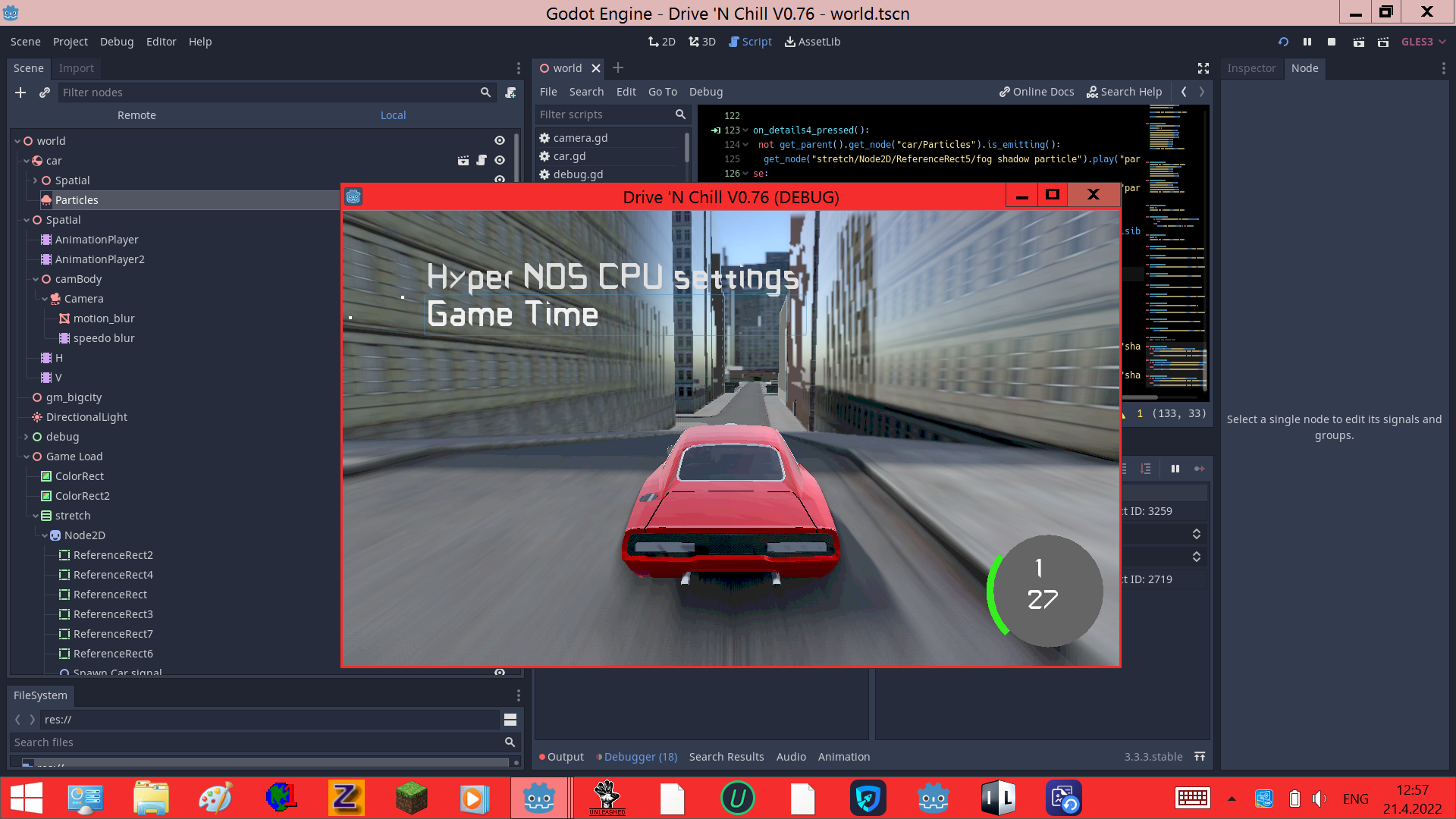The height and width of the screenshot is (819, 1456).
Task: Open the GLES3 renderer dropdown
Action: 1423,42
